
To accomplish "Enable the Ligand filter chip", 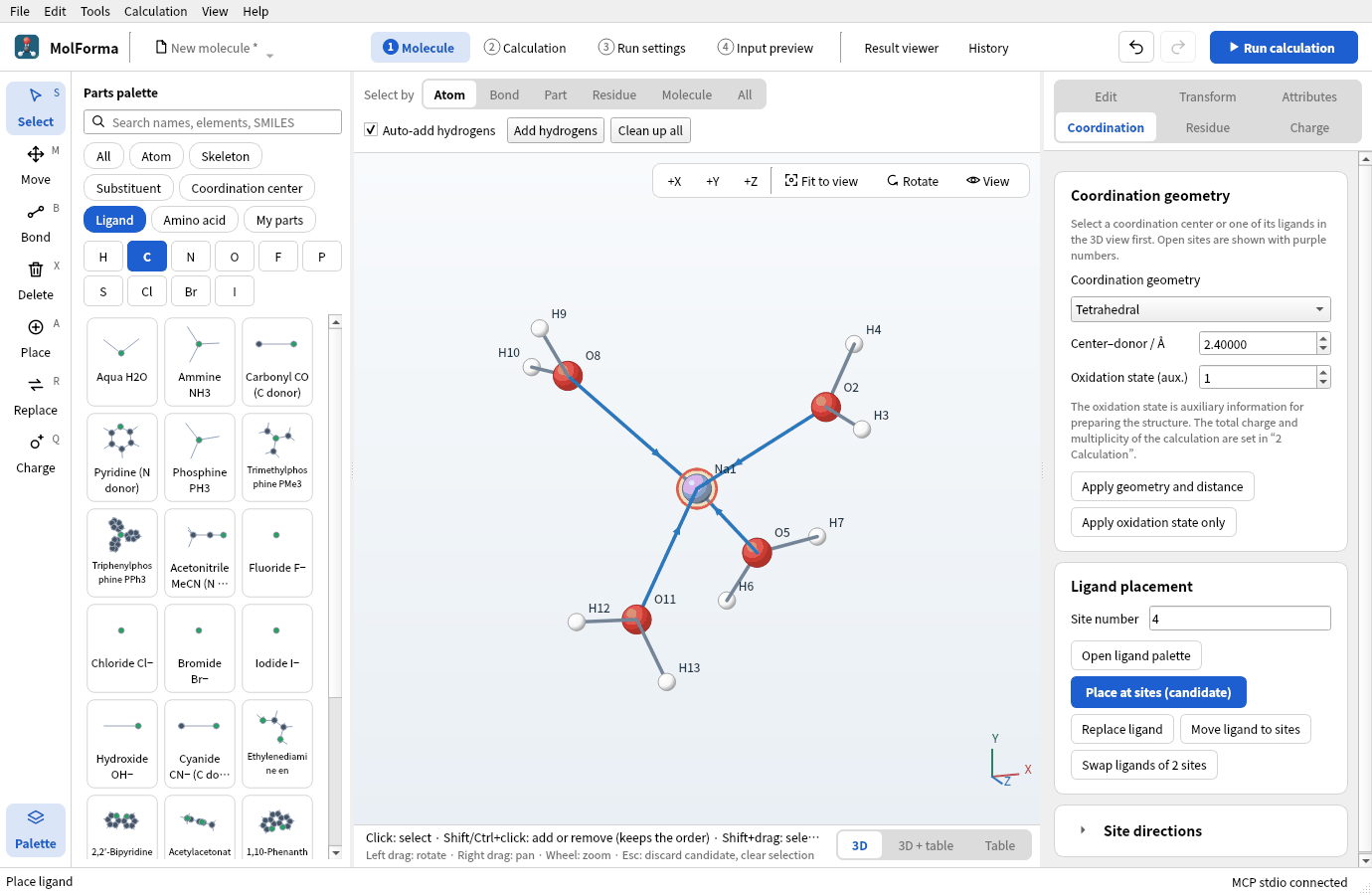I will (x=114, y=220).
